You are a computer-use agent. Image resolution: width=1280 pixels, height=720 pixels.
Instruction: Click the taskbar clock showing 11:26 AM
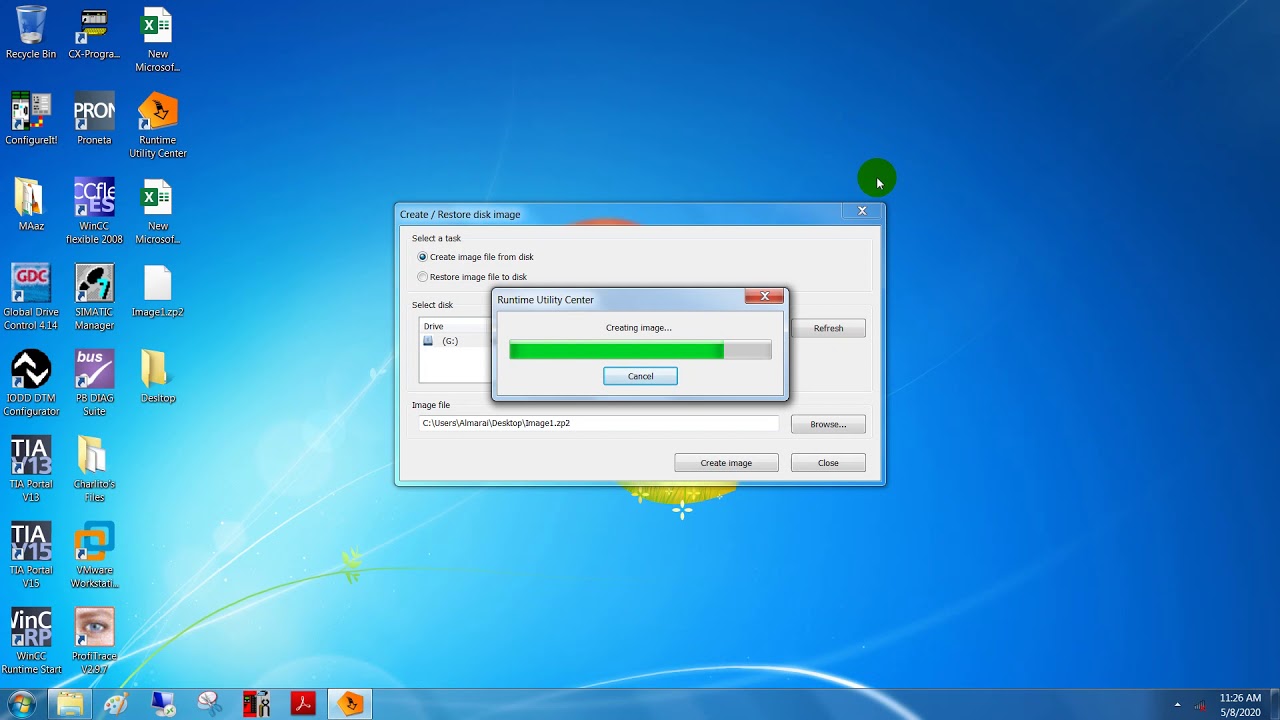(1240, 705)
